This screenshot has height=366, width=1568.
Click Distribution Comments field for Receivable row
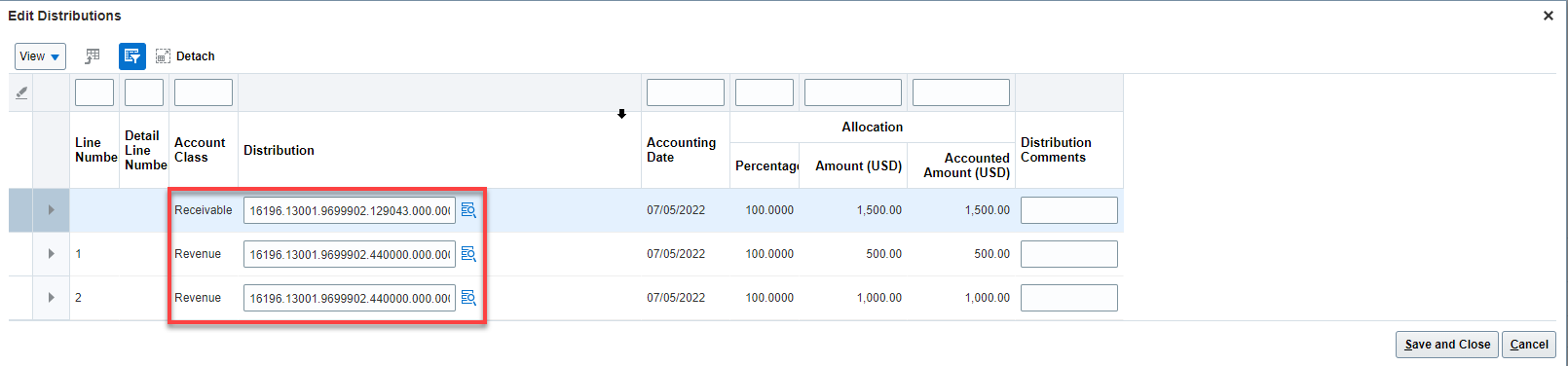[1069, 210]
